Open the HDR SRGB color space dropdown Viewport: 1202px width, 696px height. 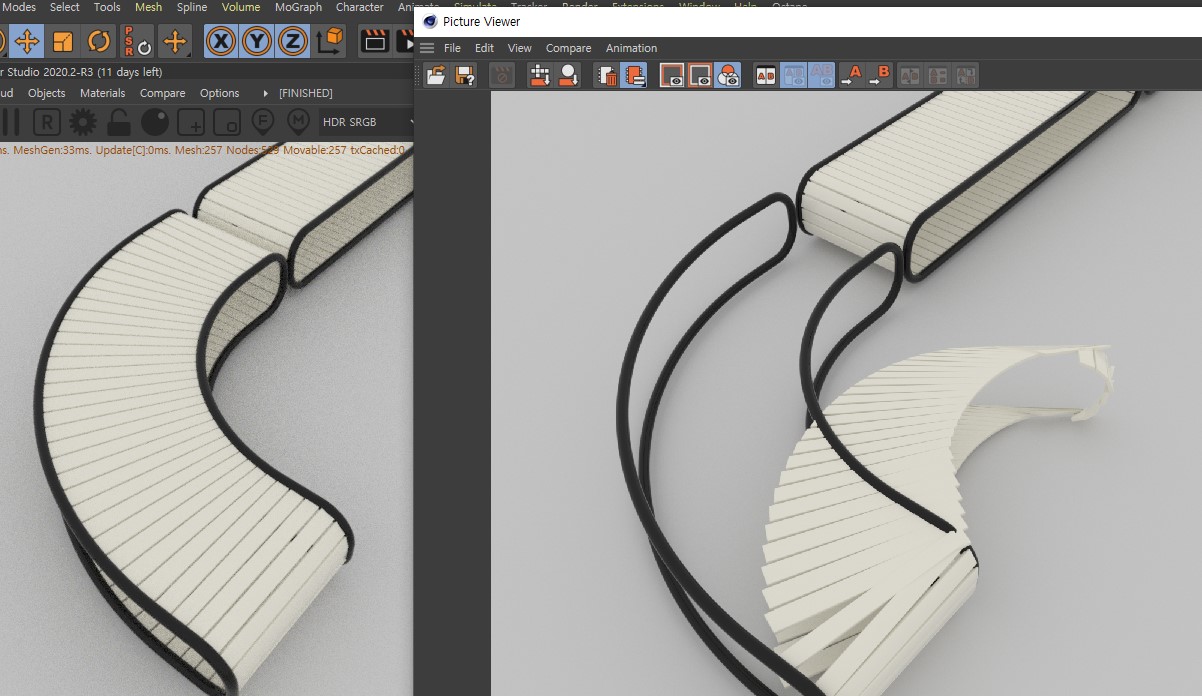pos(365,122)
